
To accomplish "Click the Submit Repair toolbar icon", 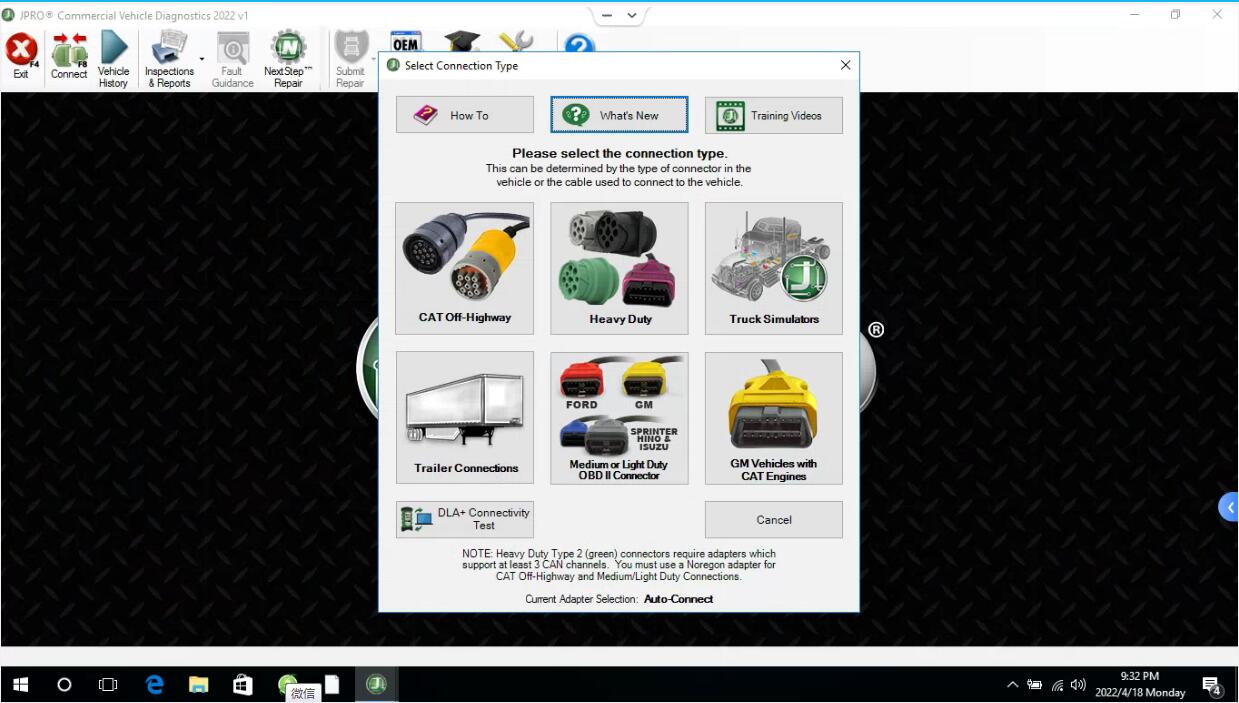I will tap(350, 60).
